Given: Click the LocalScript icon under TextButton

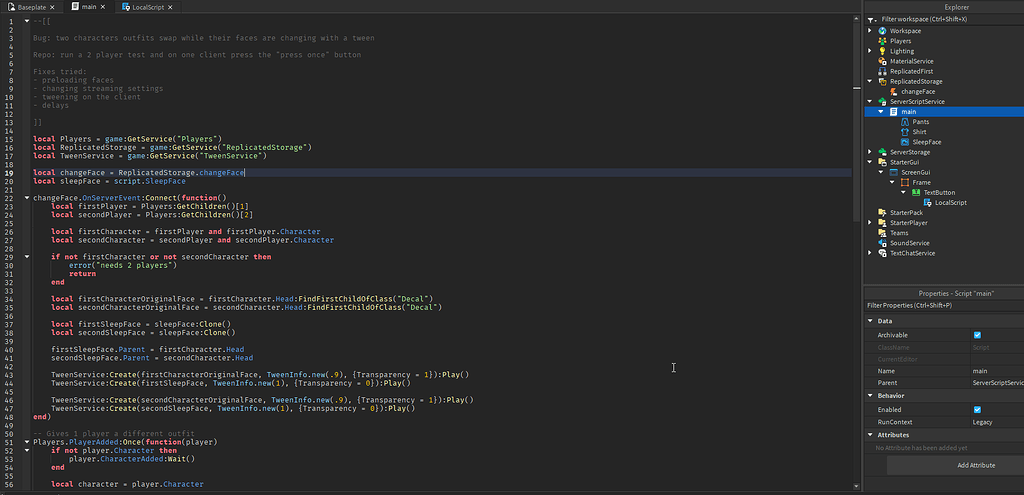Looking at the screenshot, I should tap(928, 202).
